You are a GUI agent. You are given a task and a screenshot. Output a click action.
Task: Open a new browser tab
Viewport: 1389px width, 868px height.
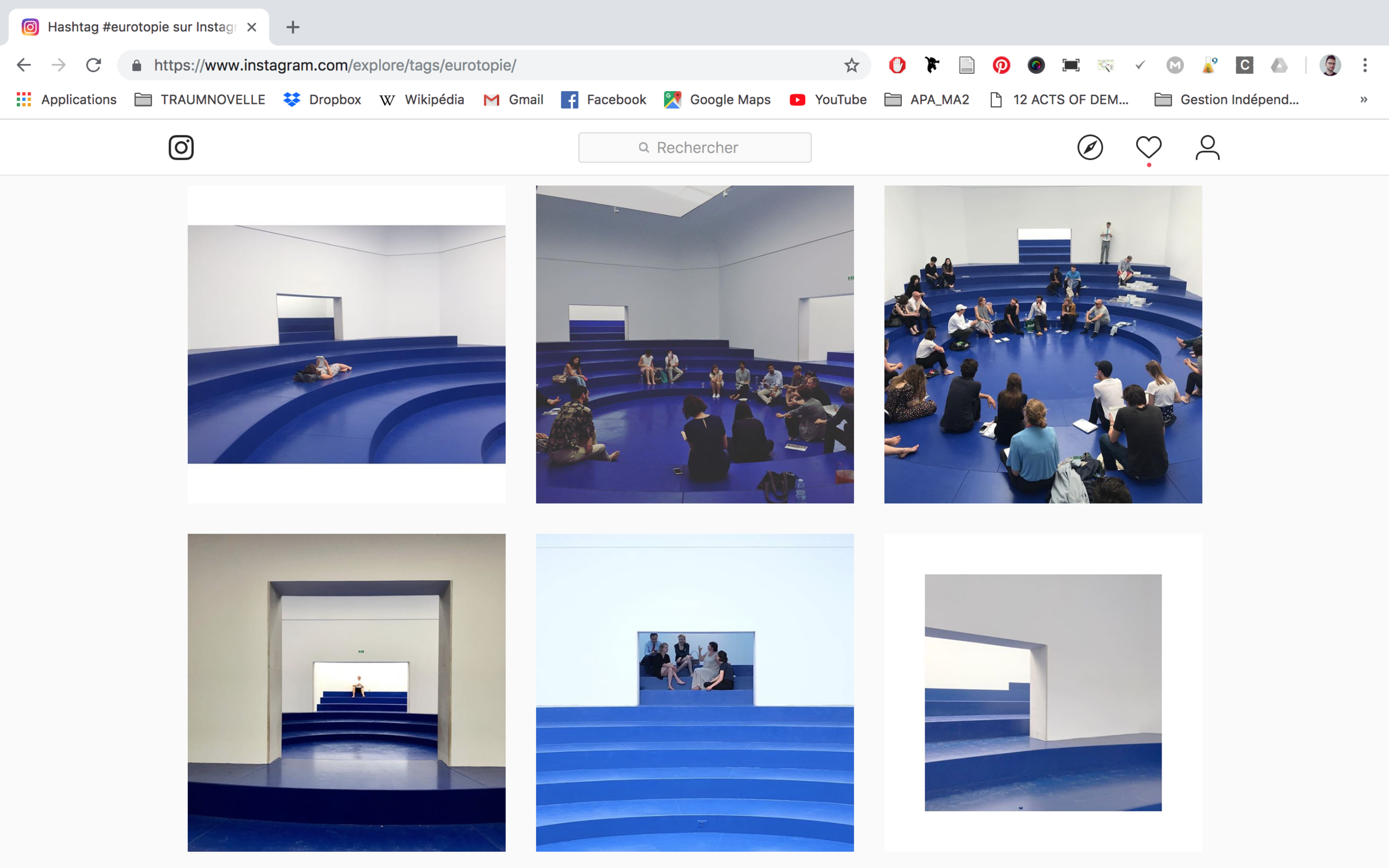pos(293,27)
